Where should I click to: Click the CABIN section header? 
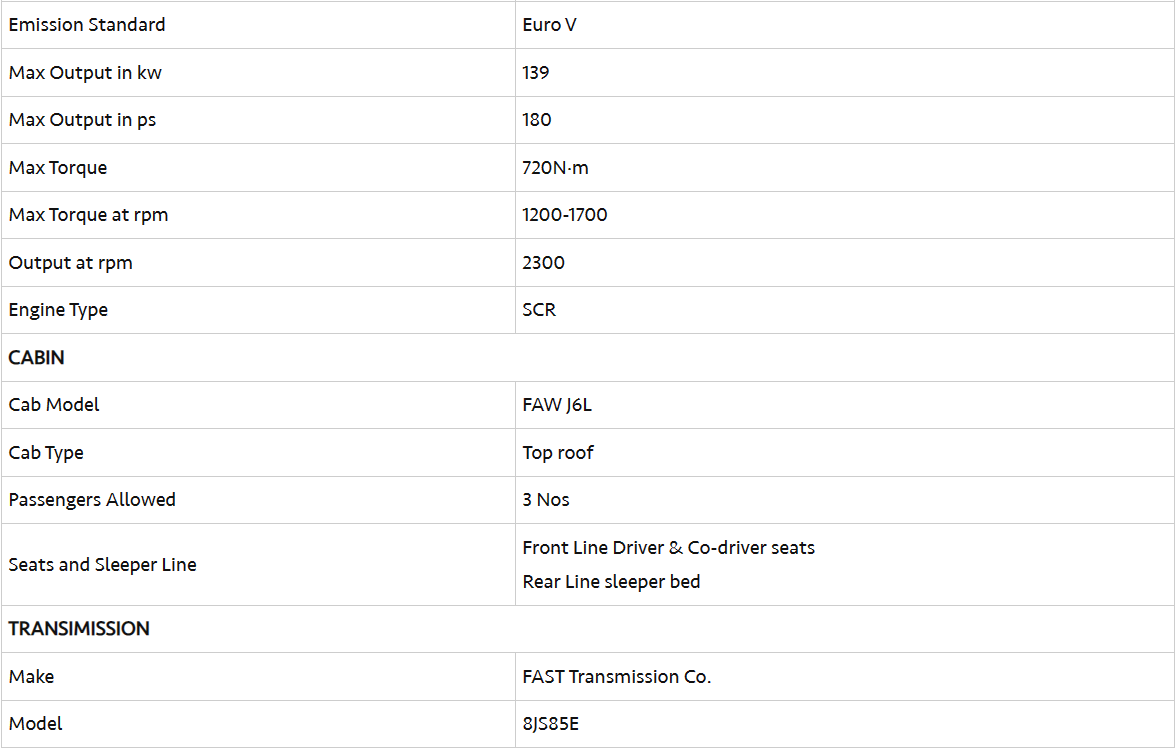point(36,357)
